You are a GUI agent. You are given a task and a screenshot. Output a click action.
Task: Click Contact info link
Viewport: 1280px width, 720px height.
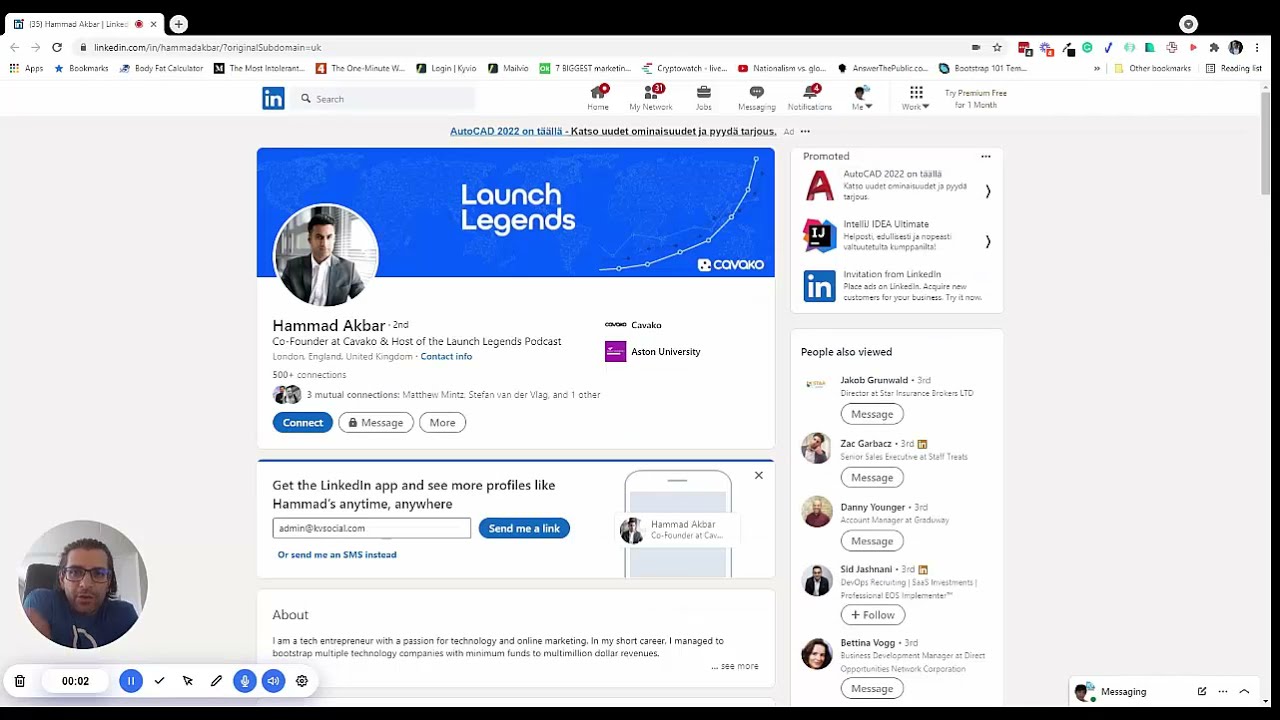[x=446, y=356]
